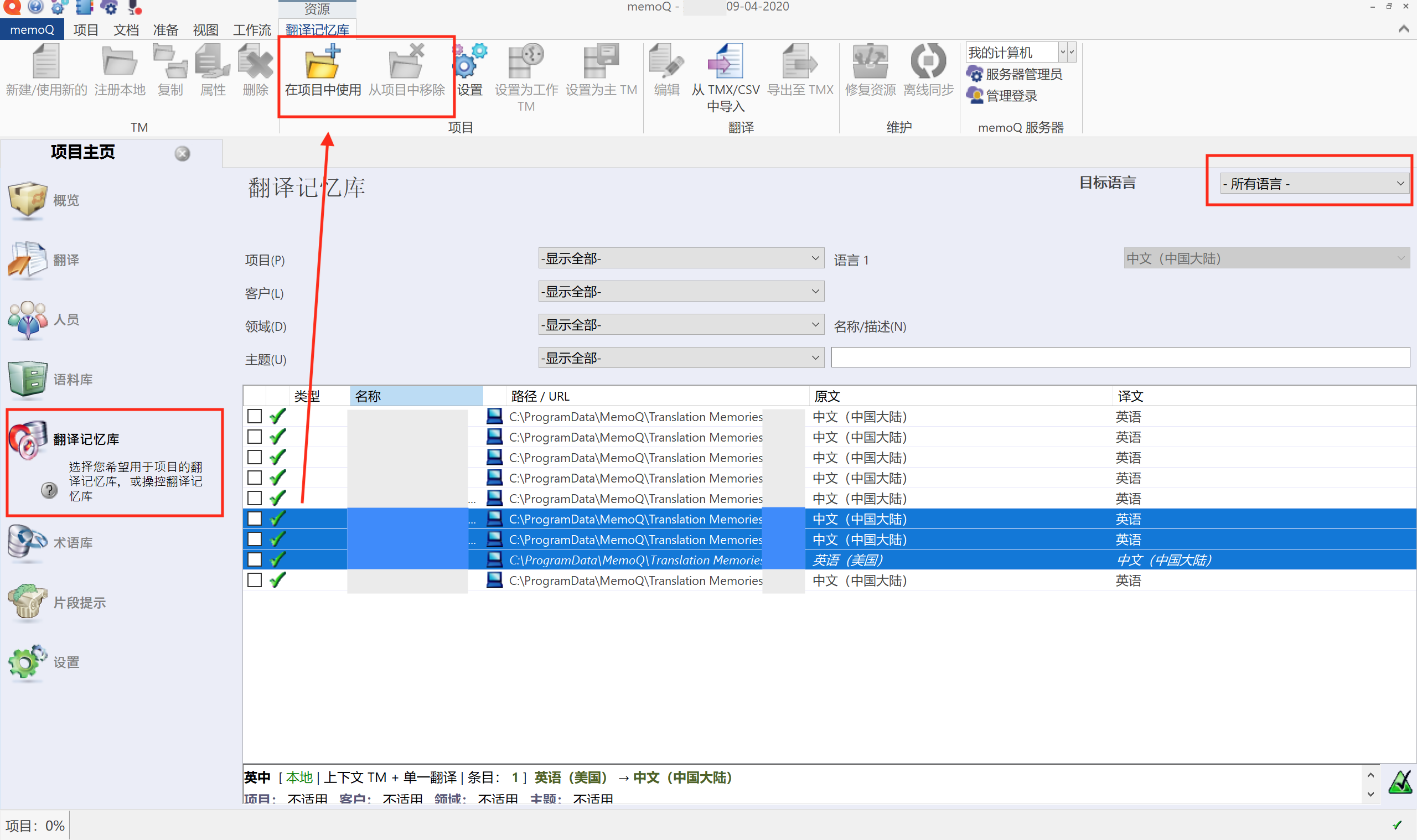Tick the checkbox in the last TM row
Screen dimensions: 1417x840
[x=255, y=579]
